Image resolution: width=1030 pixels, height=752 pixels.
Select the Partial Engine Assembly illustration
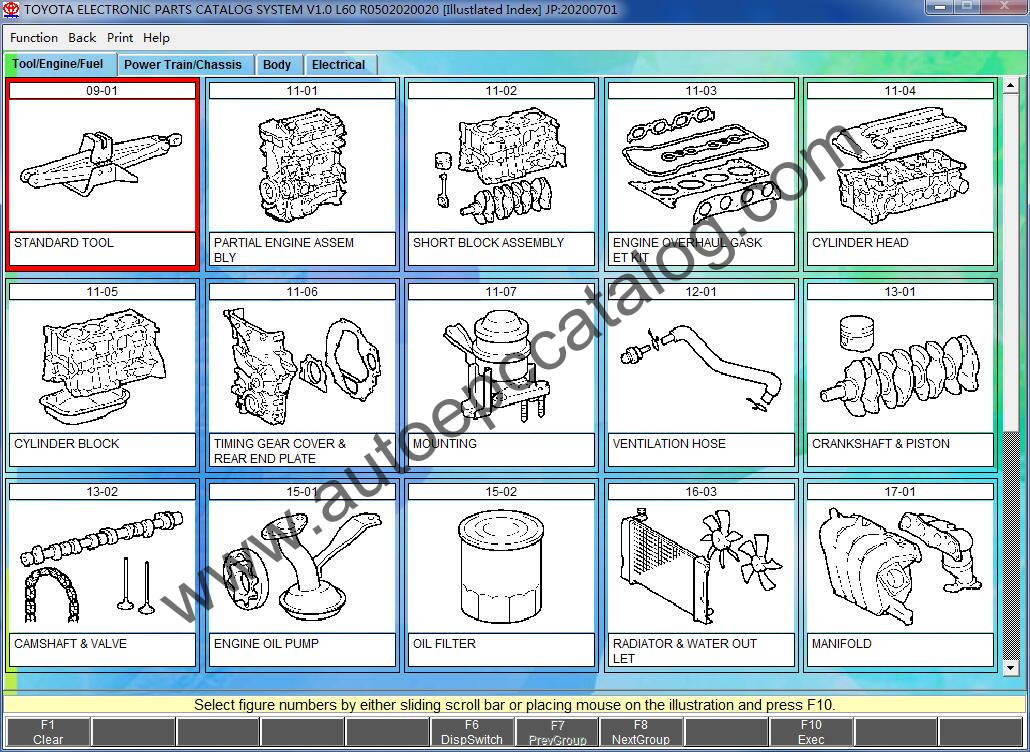click(302, 164)
